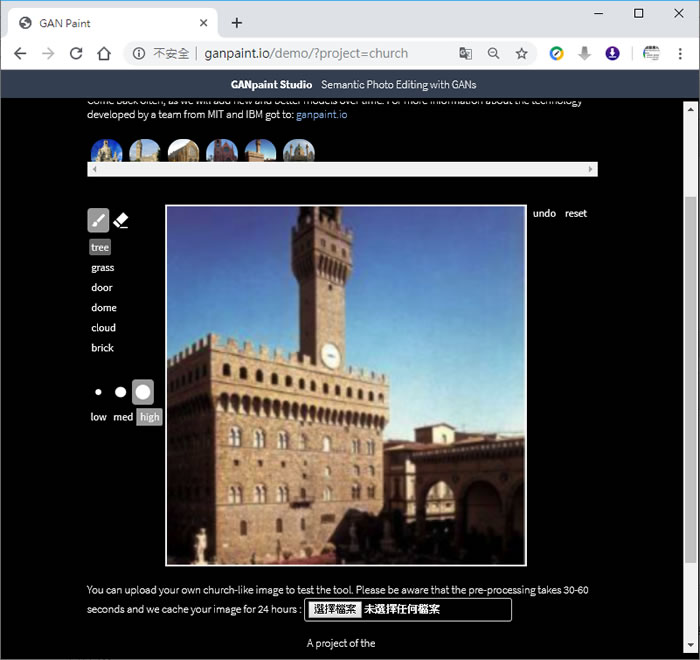The width and height of the screenshot is (700, 660).
Task: Click the church image canvas
Action: (x=346, y=386)
